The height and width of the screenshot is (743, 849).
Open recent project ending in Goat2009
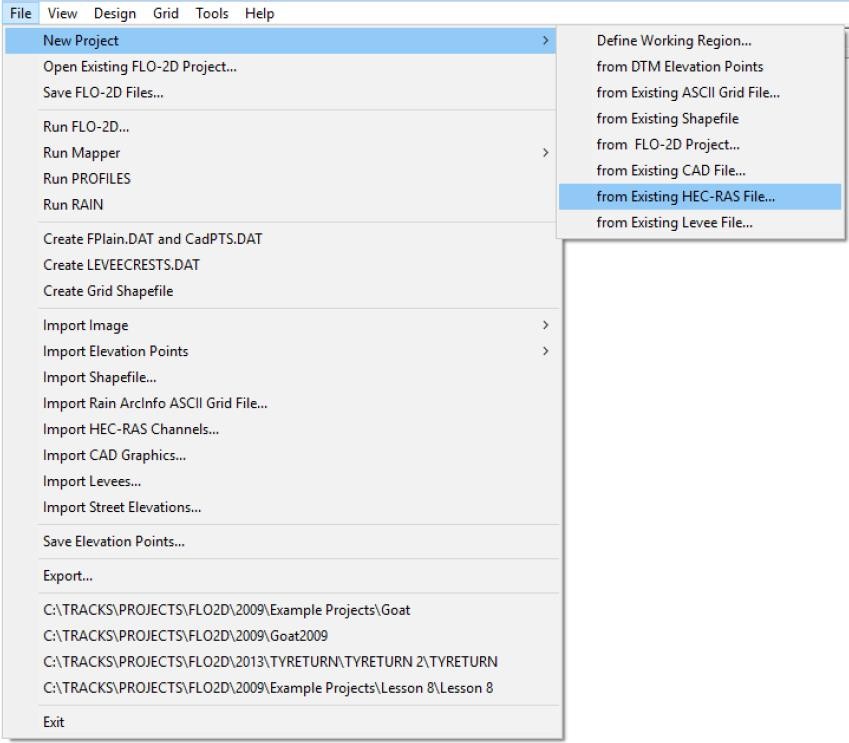(185, 636)
